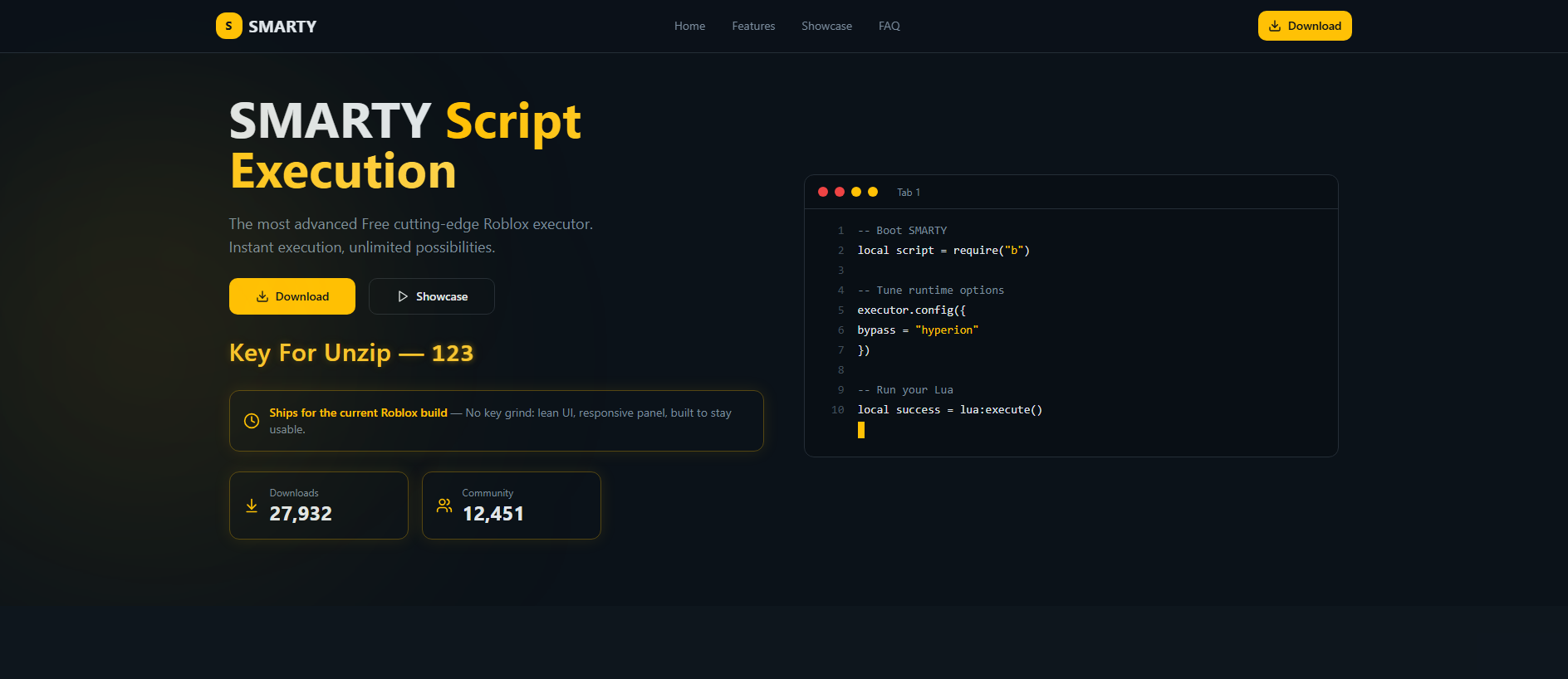Click the last yellow dot in editor titlebar
The width and height of the screenshot is (1568, 679).
[873, 192]
